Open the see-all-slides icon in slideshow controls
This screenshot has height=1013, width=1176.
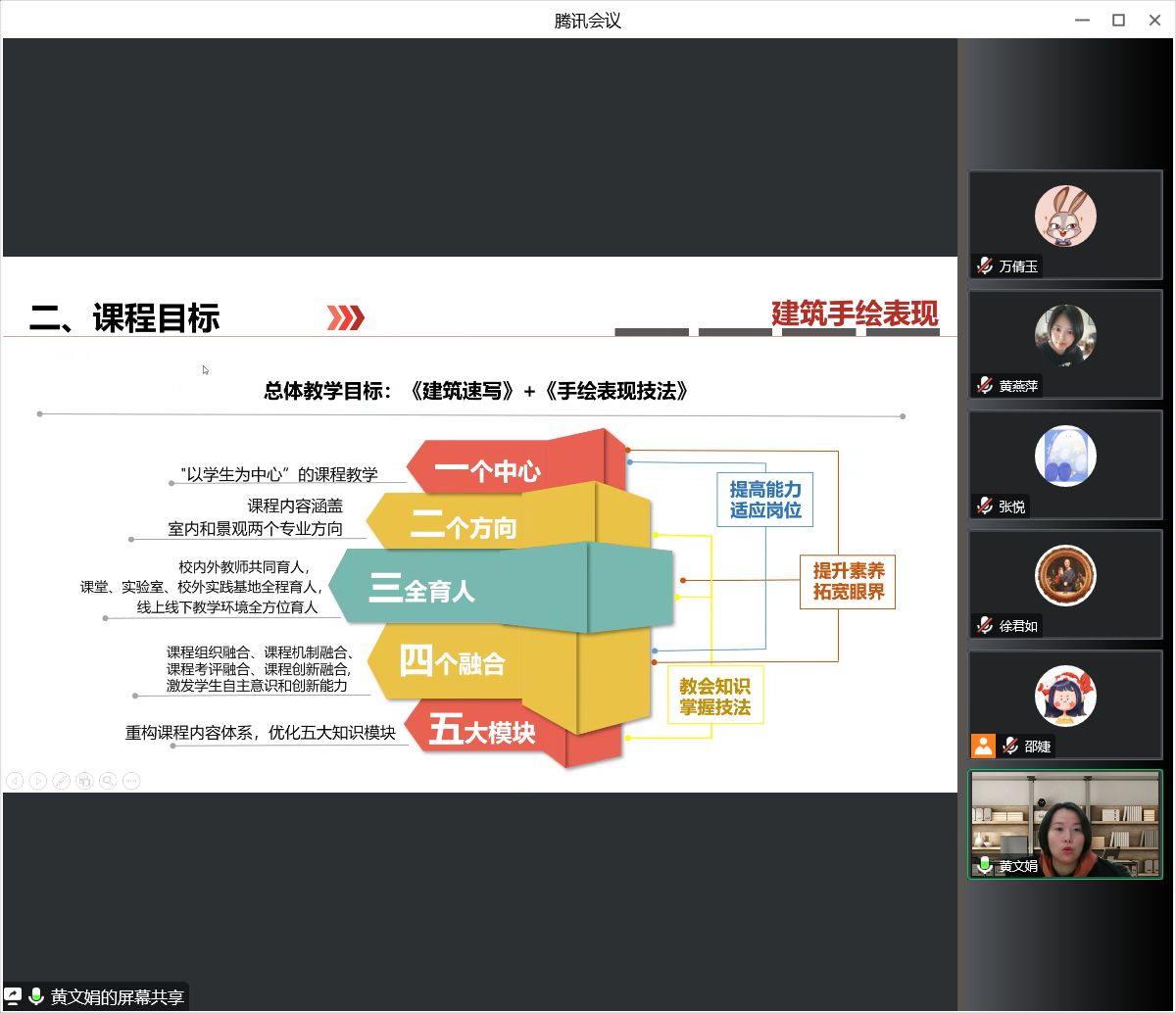pos(84,781)
